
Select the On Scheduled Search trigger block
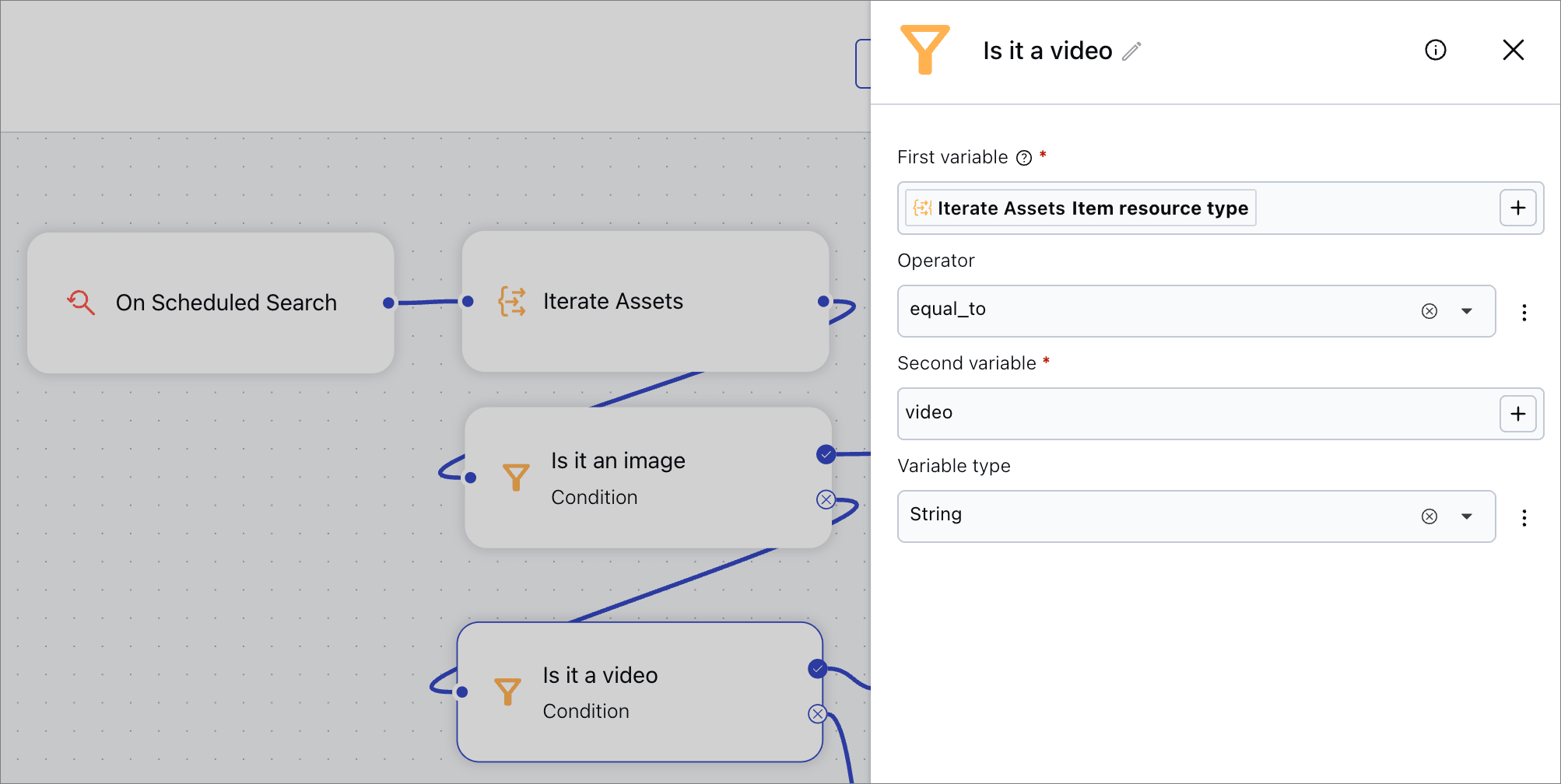tap(210, 303)
